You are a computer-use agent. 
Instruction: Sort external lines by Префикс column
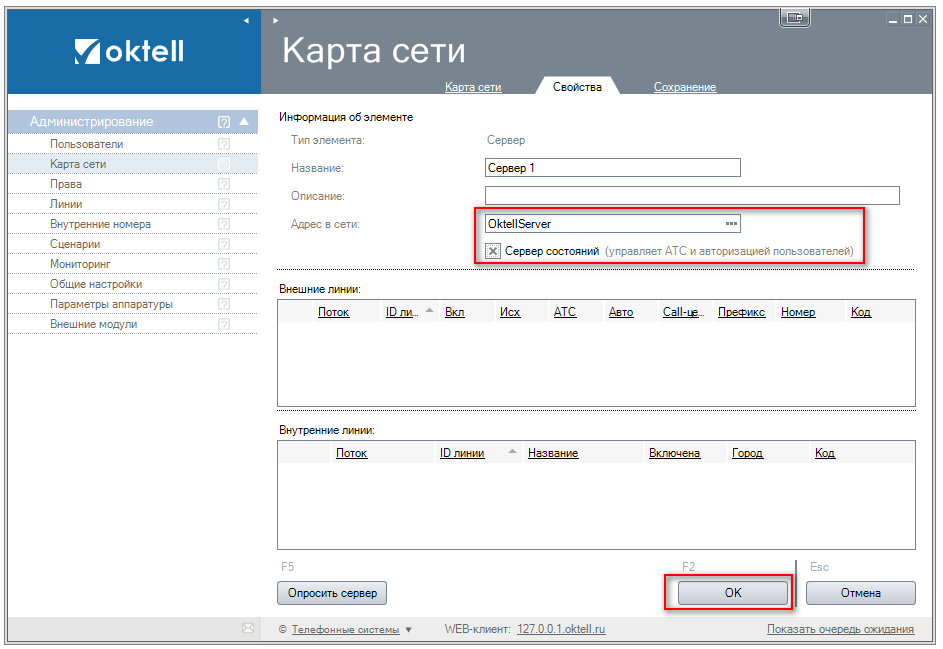(x=741, y=312)
